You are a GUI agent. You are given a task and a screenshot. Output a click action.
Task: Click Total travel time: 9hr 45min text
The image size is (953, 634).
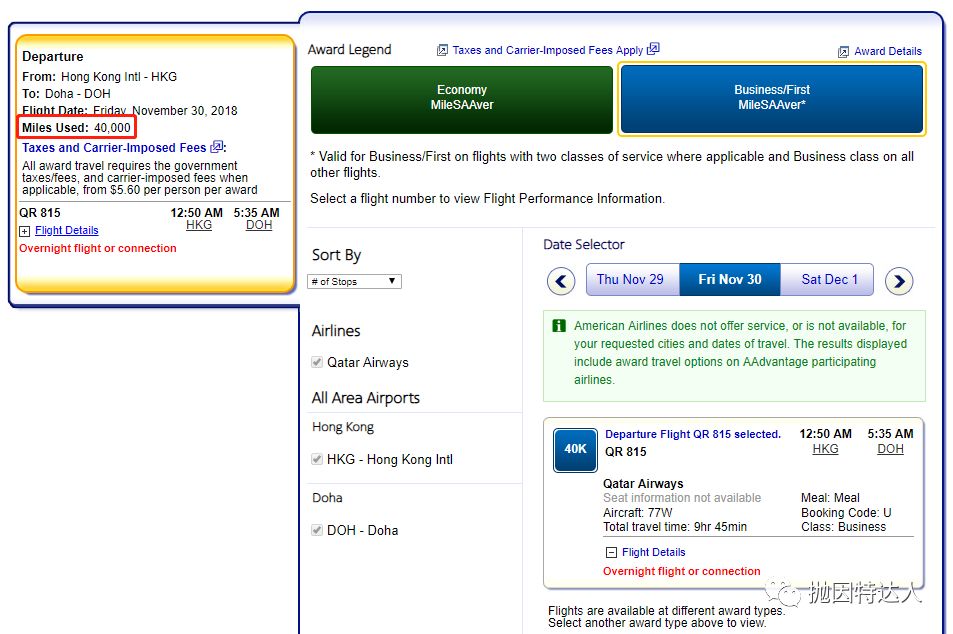pyautogui.click(x=675, y=527)
